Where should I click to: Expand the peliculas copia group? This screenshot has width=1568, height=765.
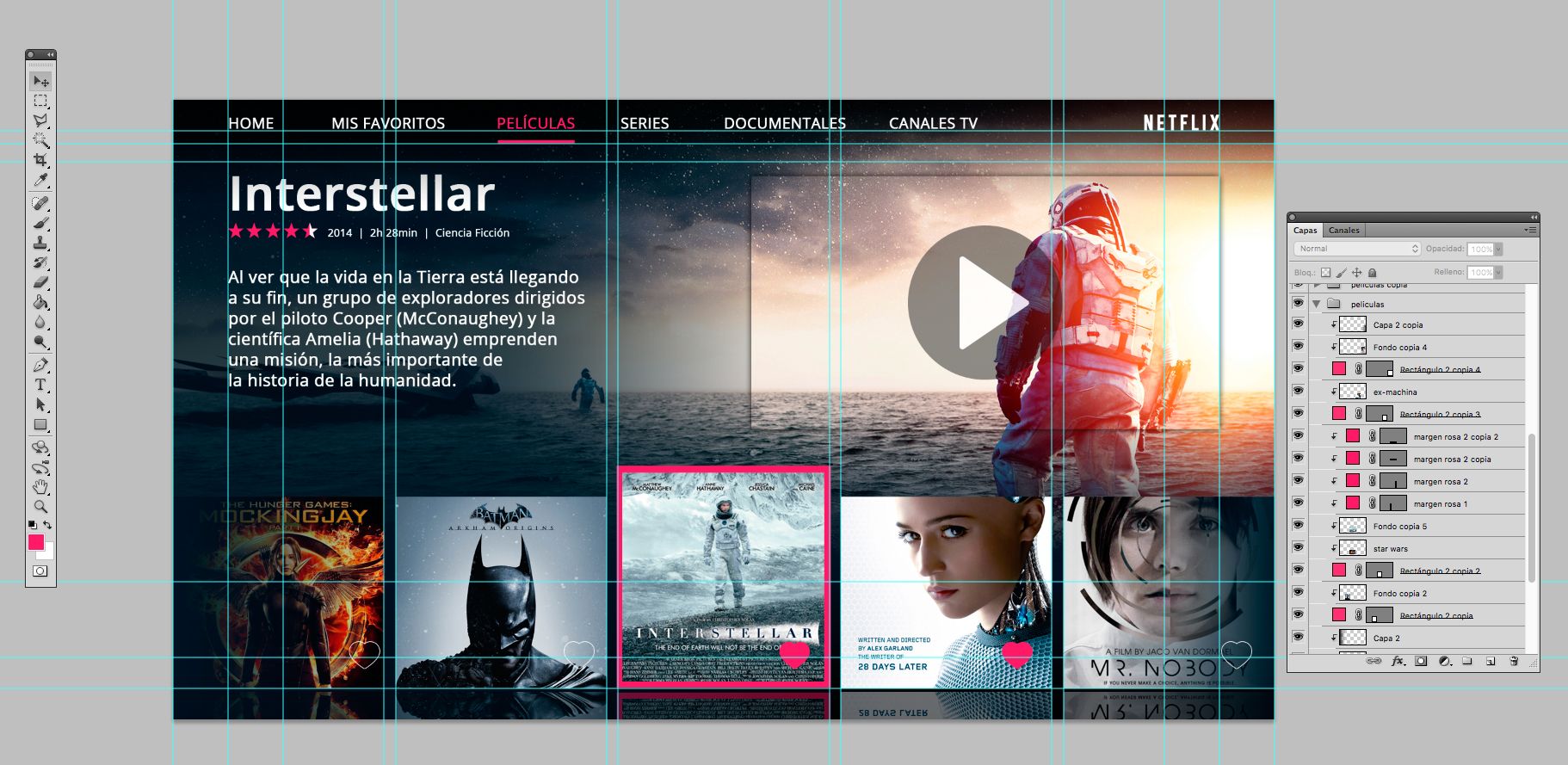(x=1317, y=285)
